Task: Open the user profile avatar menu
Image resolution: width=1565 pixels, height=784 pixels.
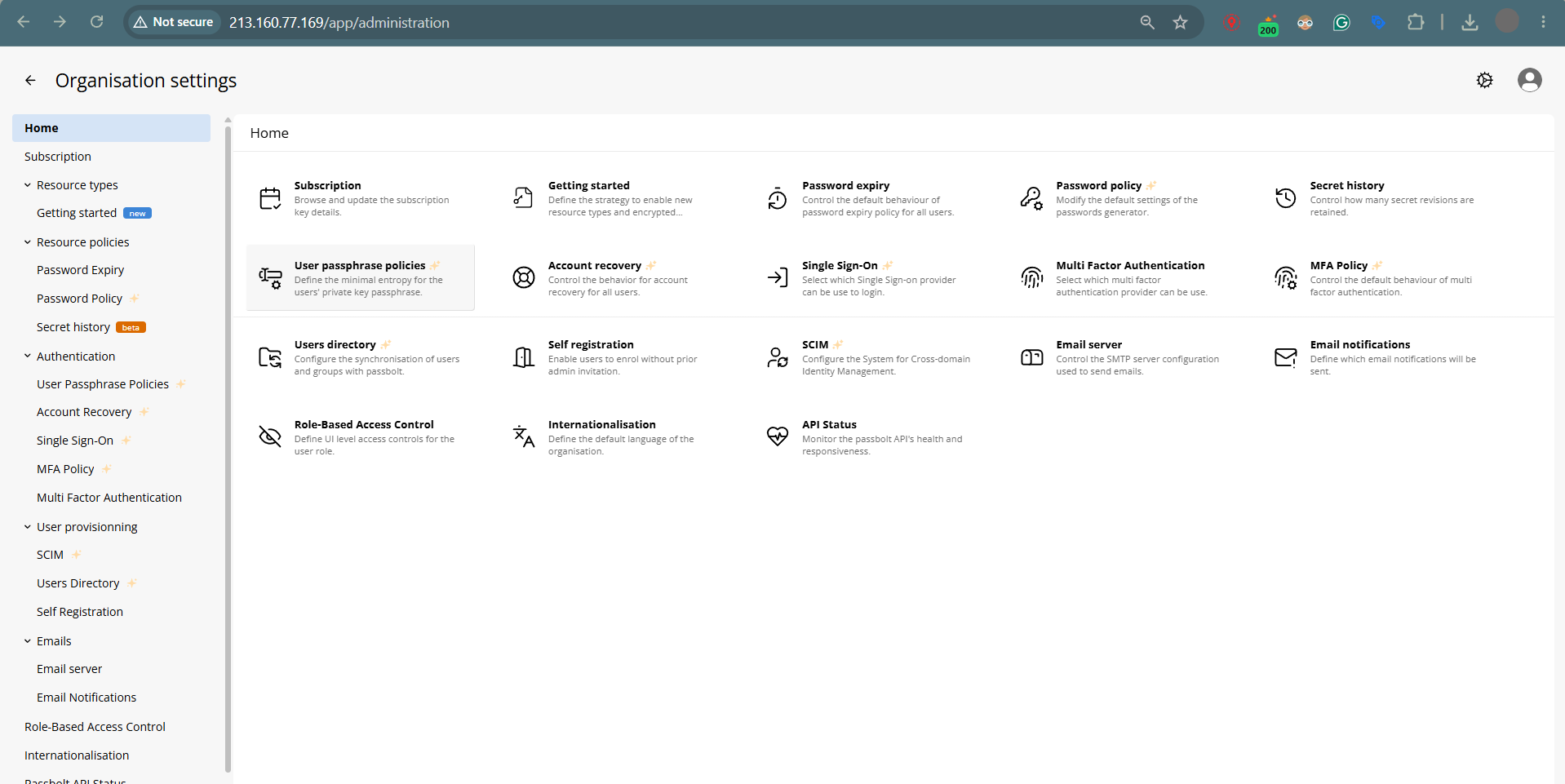Action: click(x=1530, y=80)
